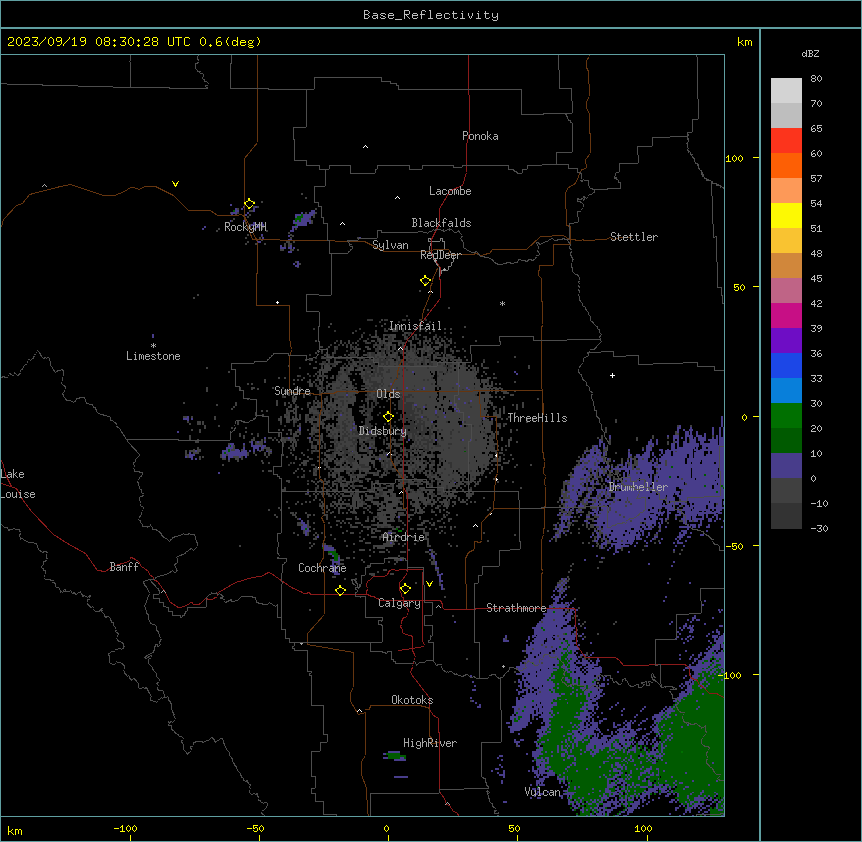Select yellow V marker northwest of RockyMH
This screenshot has width=862, height=842.
[x=175, y=184]
